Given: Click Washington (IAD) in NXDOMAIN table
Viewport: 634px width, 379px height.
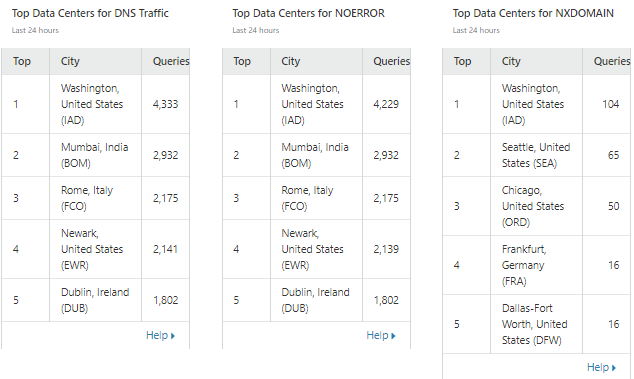Looking at the screenshot, I should coord(533,104).
